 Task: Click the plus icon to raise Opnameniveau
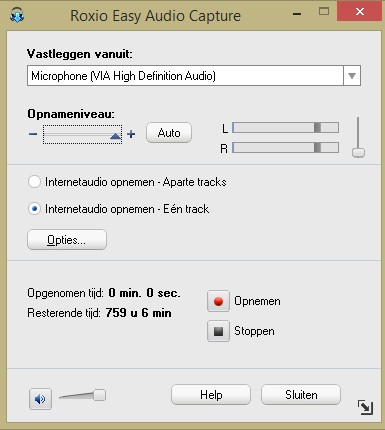click(x=131, y=134)
